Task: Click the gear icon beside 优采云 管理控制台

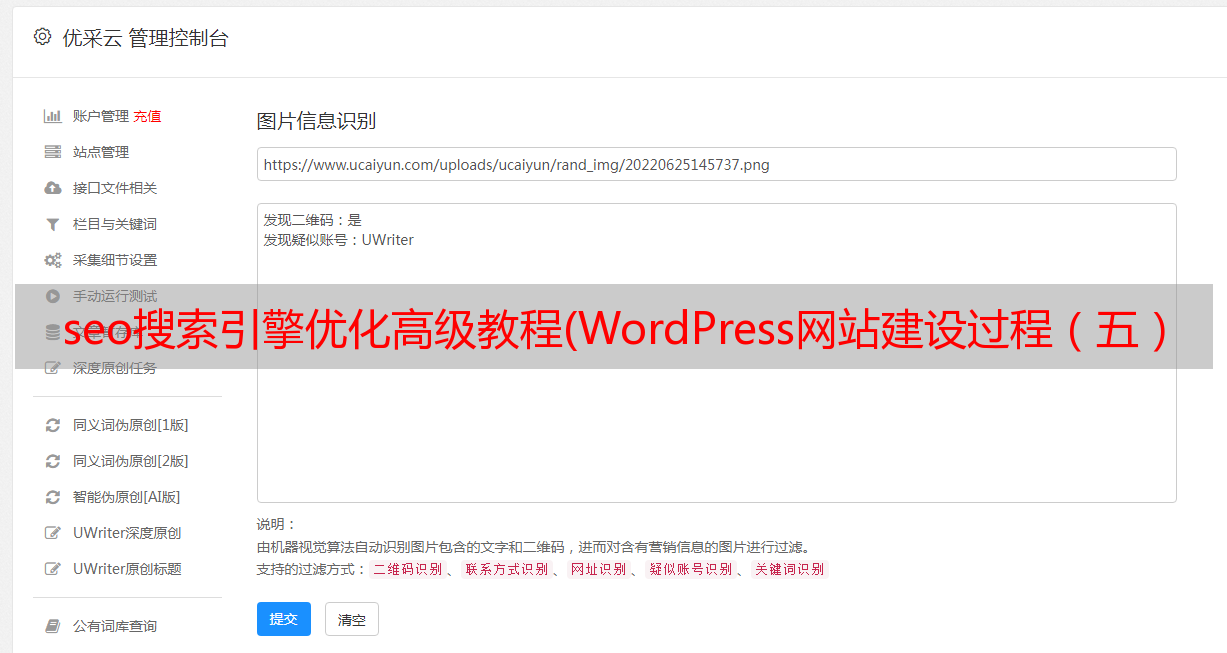Action: tap(42, 37)
